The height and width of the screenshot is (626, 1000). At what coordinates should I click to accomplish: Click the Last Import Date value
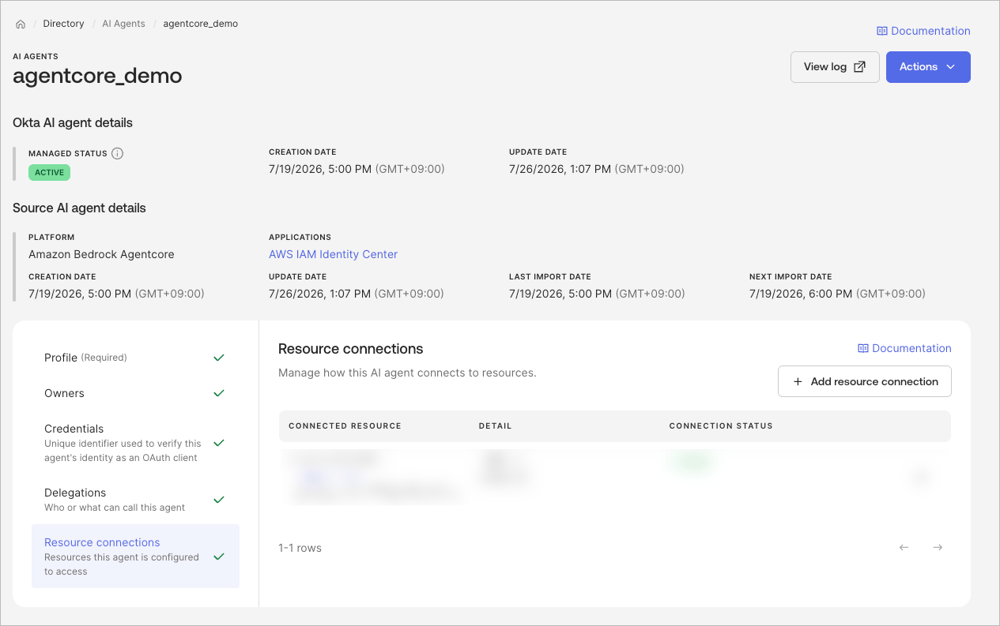pyautogui.click(x=596, y=294)
